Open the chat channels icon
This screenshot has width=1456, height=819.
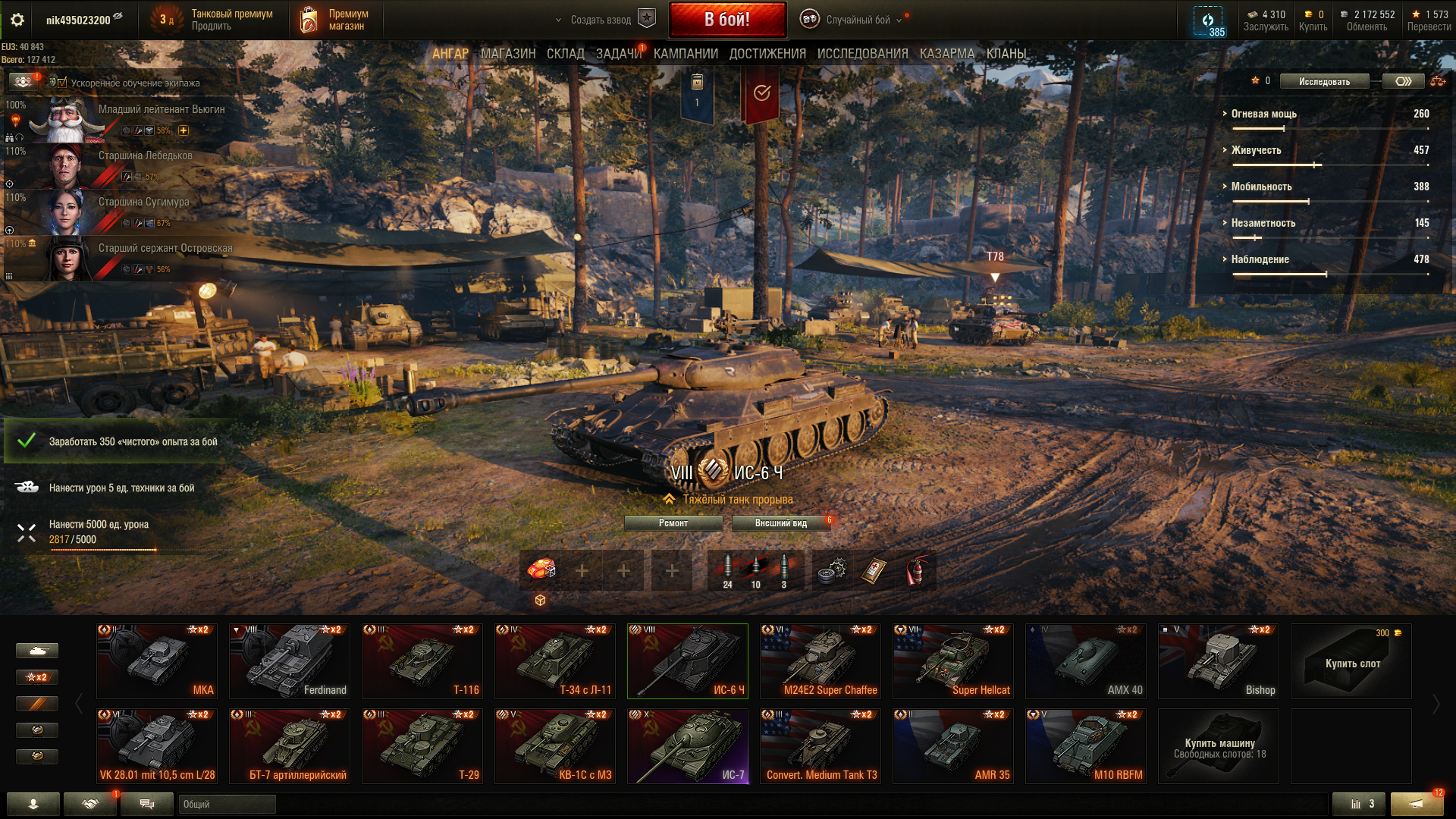(x=147, y=804)
